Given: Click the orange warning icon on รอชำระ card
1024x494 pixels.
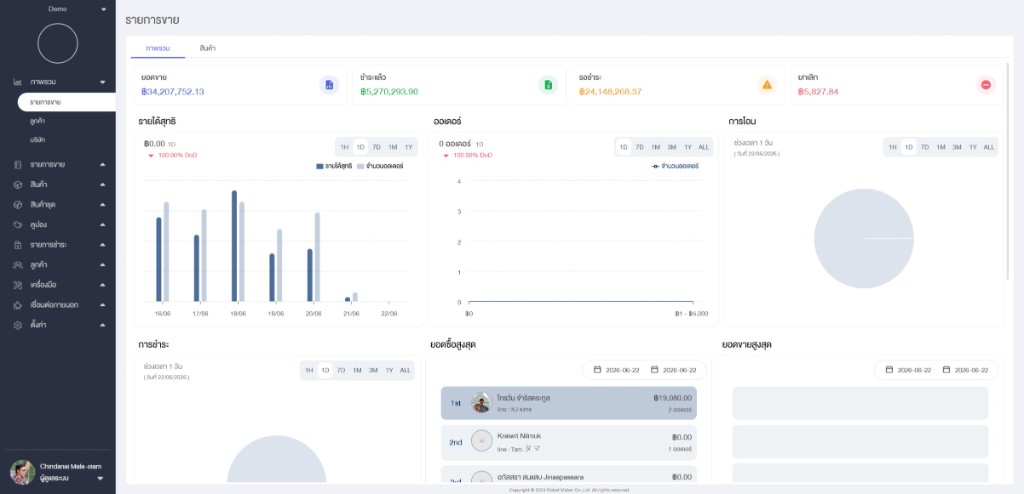Looking at the screenshot, I should 767,85.
